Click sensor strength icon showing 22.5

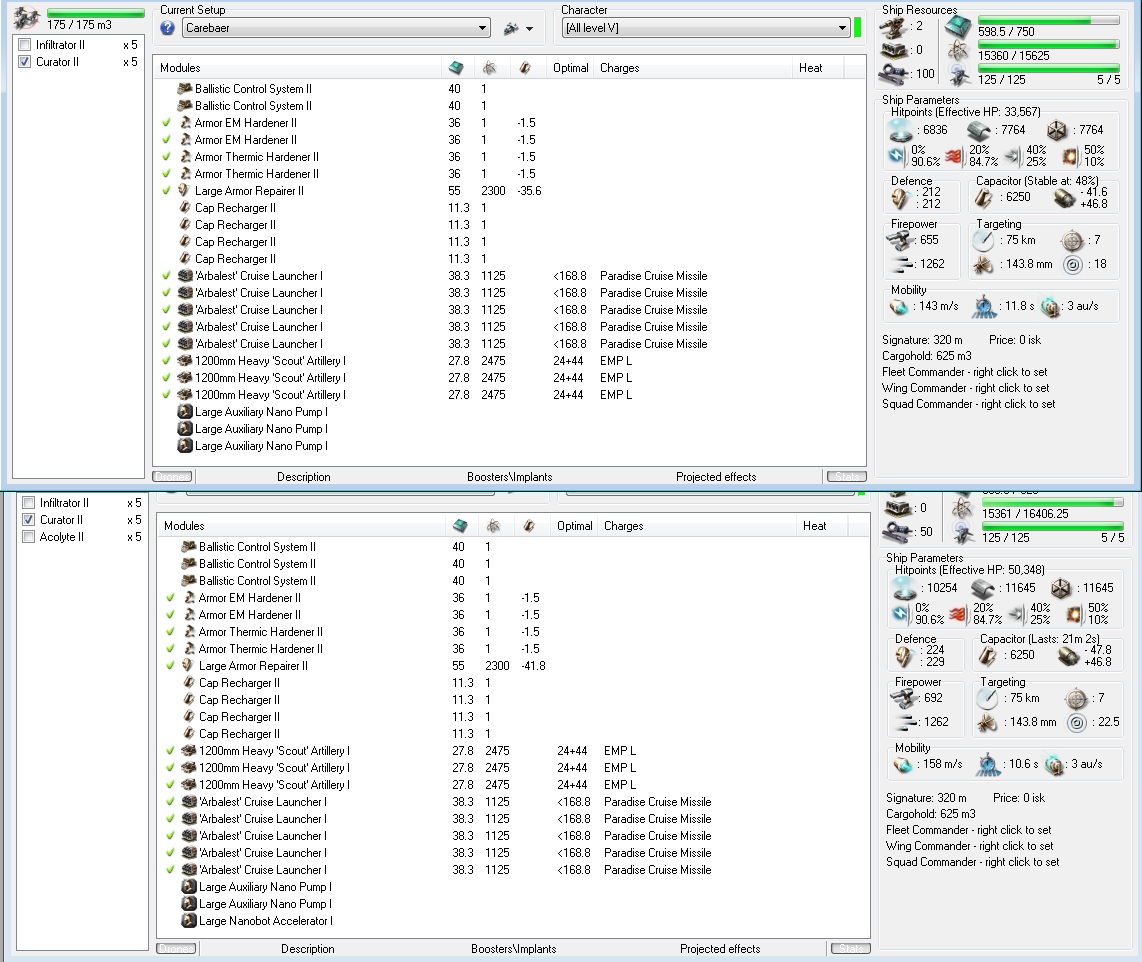pyautogui.click(x=1076, y=722)
